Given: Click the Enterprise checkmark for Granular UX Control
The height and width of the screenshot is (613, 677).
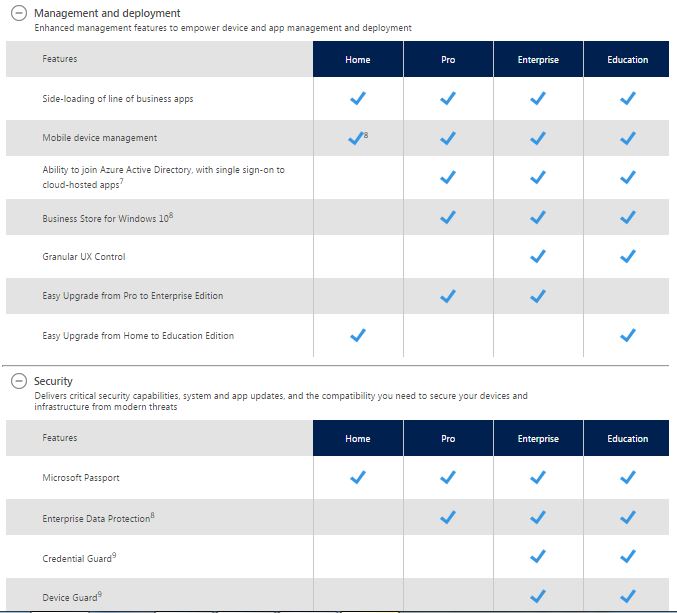Looking at the screenshot, I should click(538, 256).
